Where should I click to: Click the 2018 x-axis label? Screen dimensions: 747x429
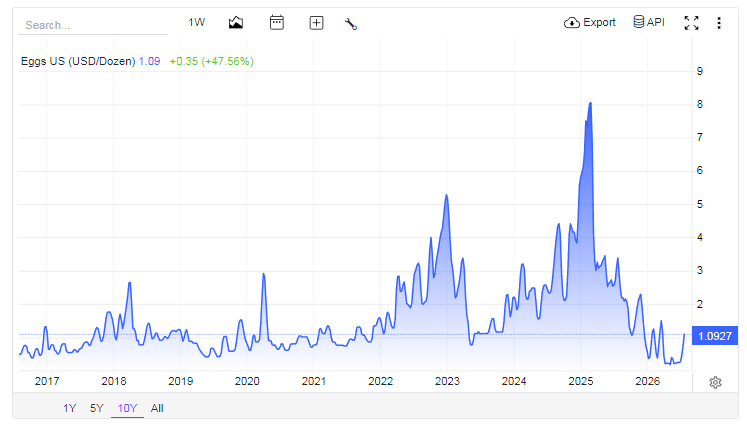tap(113, 381)
